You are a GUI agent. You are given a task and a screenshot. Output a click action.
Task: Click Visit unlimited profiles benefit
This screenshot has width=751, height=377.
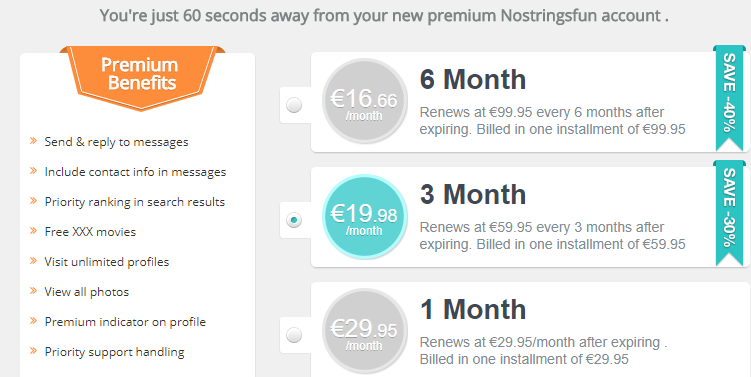click(107, 262)
